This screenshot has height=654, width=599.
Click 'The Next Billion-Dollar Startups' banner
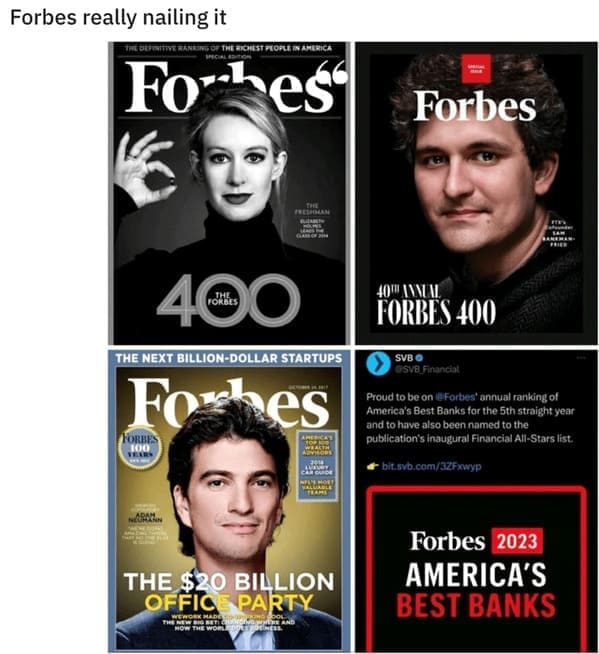click(229, 358)
